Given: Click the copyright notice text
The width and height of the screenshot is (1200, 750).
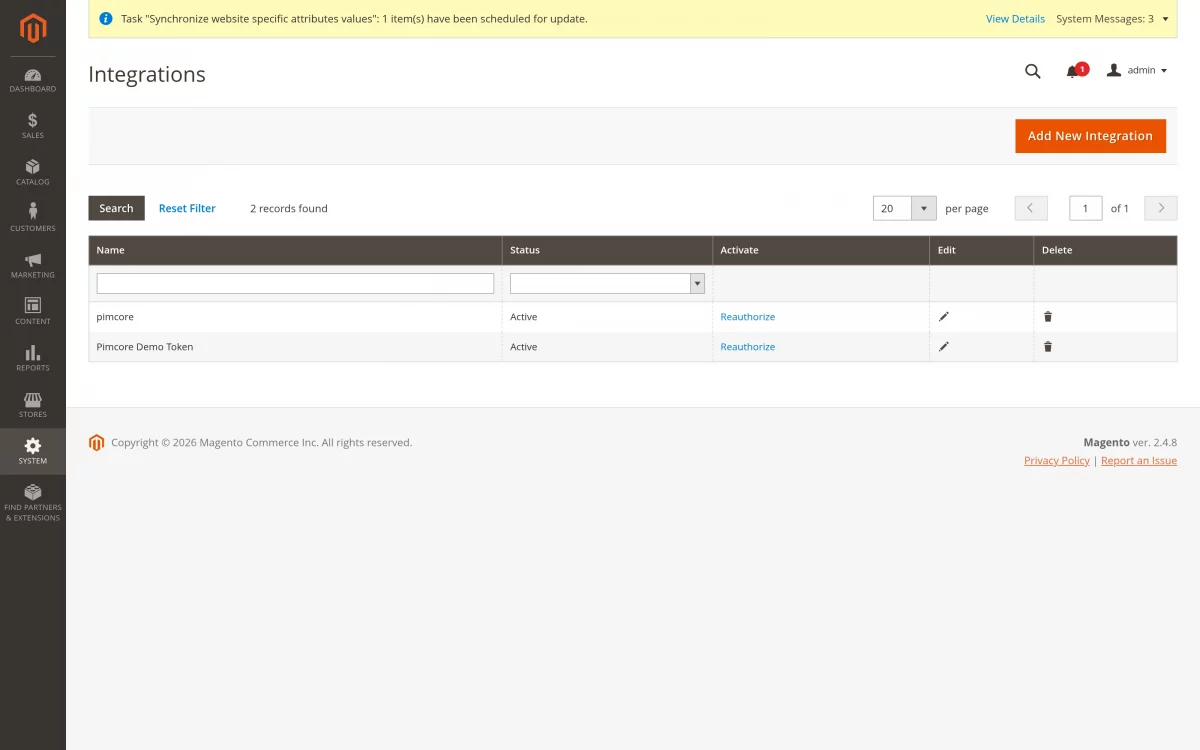Looking at the screenshot, I should pos(261,442).
